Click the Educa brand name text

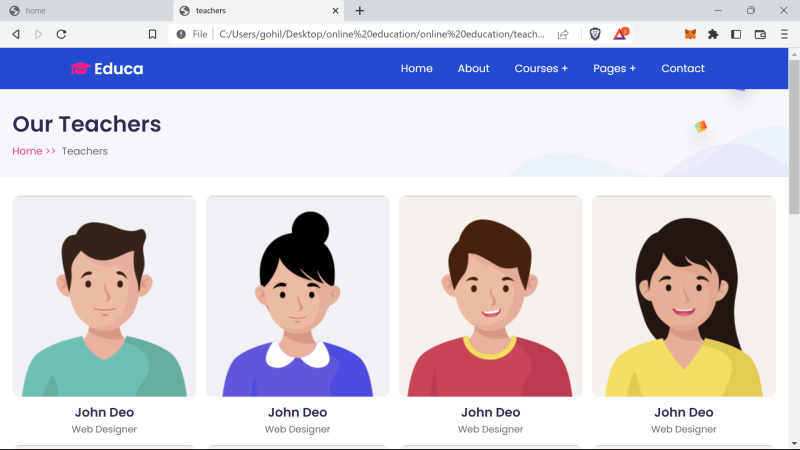[x=118, y=68]
